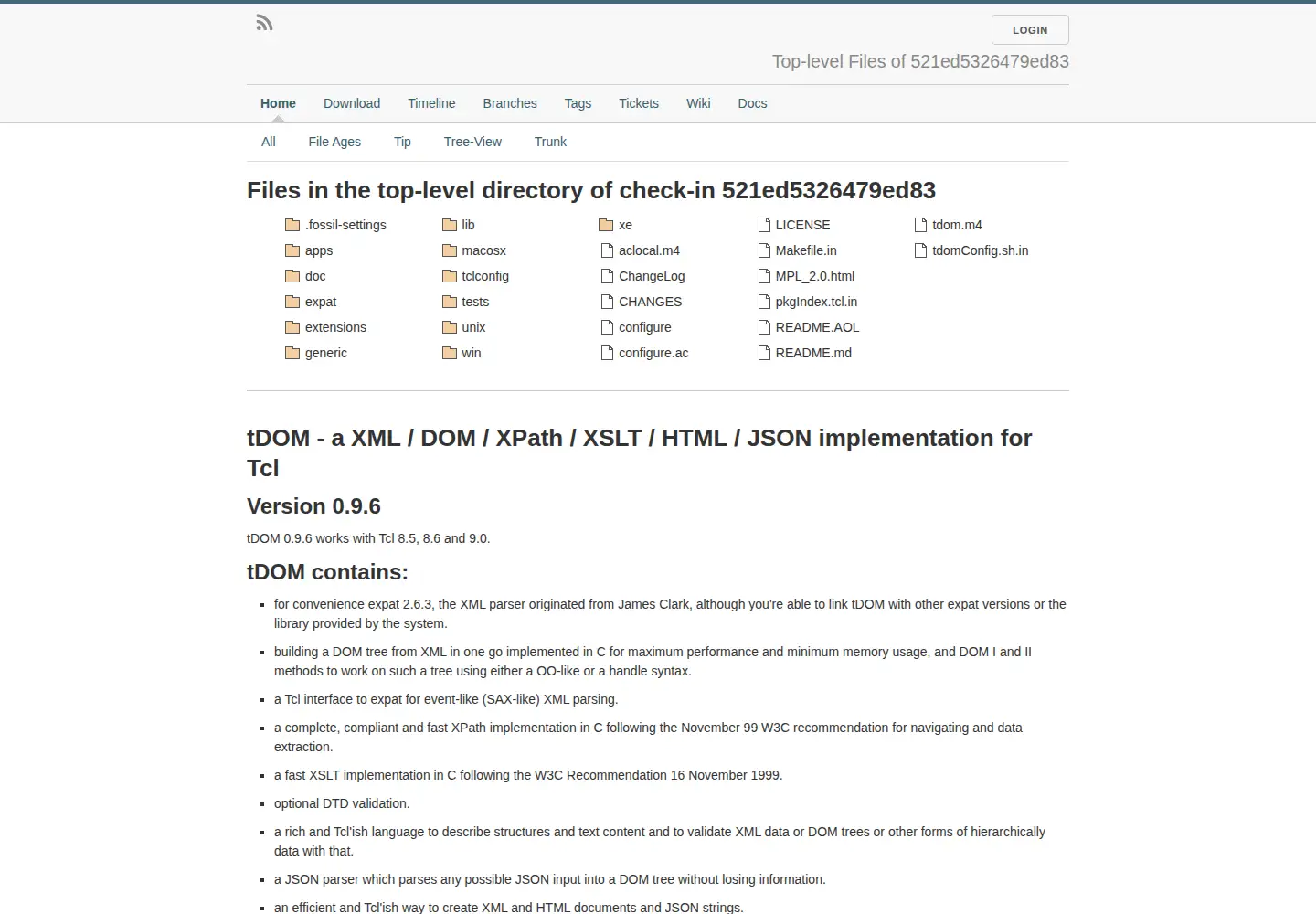Open the tdomConfig.sh.in file link
The height and width of the screenshot is (914, 1316).
point(980,250)
